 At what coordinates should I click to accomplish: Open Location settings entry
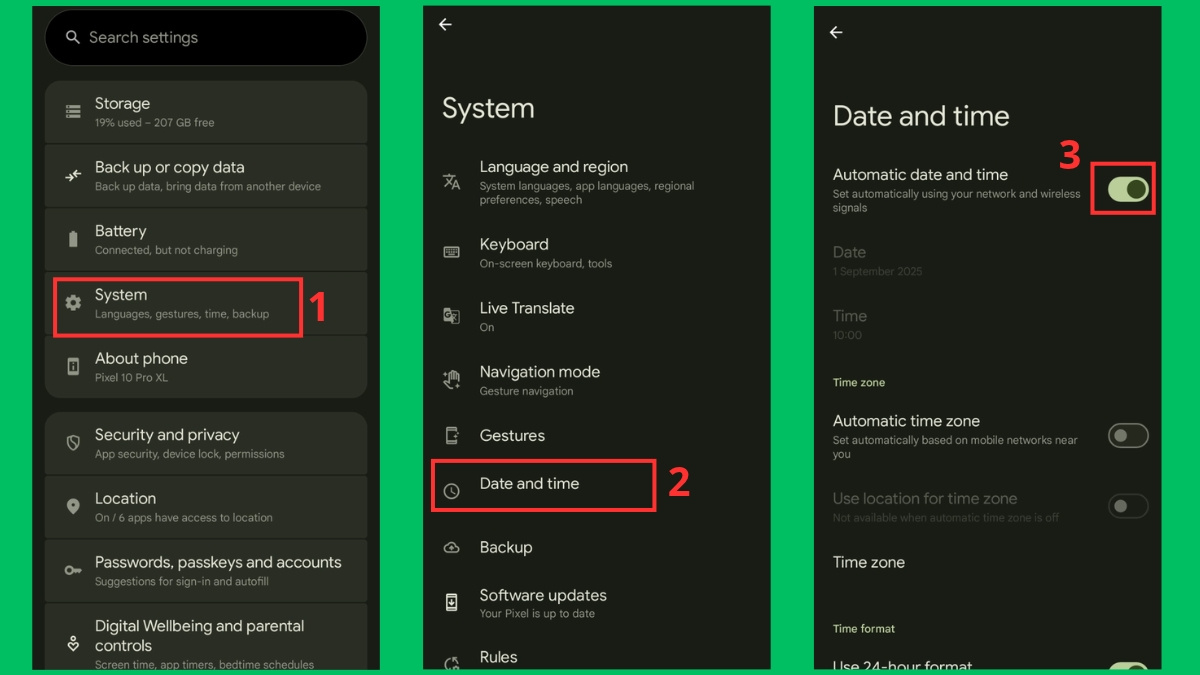206,507
